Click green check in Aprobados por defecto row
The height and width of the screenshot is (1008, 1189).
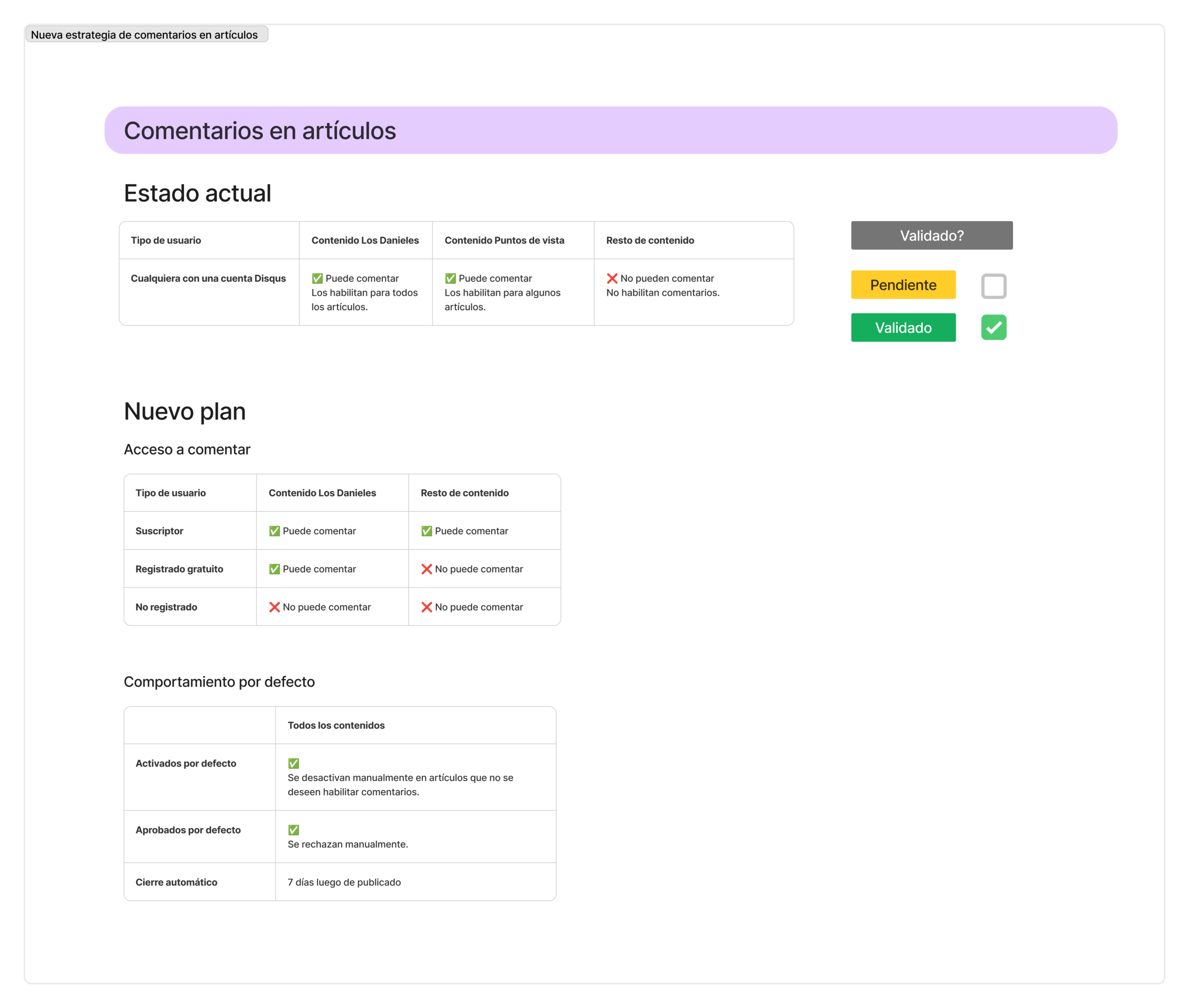(293, 830)
